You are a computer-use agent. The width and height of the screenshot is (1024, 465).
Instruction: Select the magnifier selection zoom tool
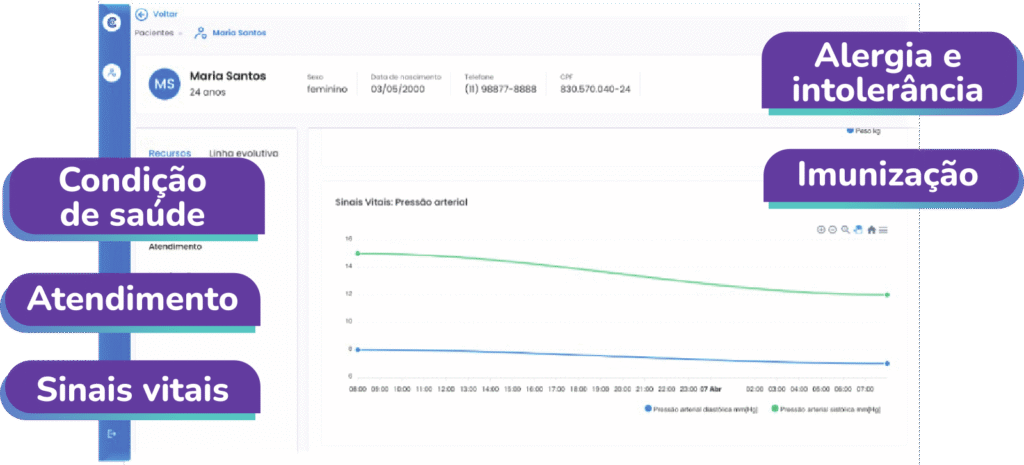[x=846, y=230]
